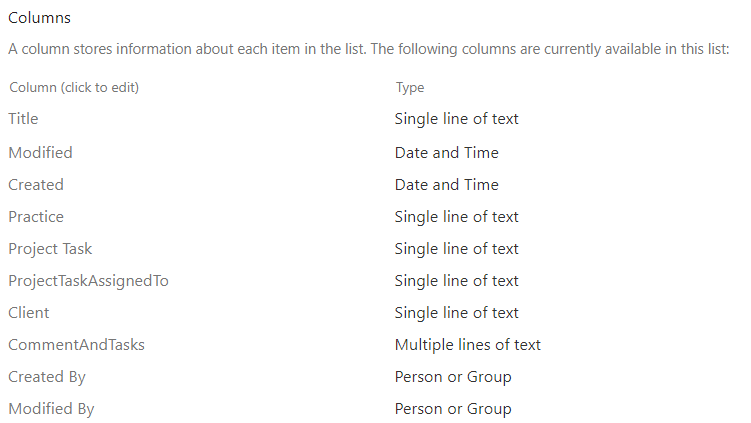Click Created's Date and Time type
Image resolution: width=751 pixels, height=423 pixels.
[446, 185]
